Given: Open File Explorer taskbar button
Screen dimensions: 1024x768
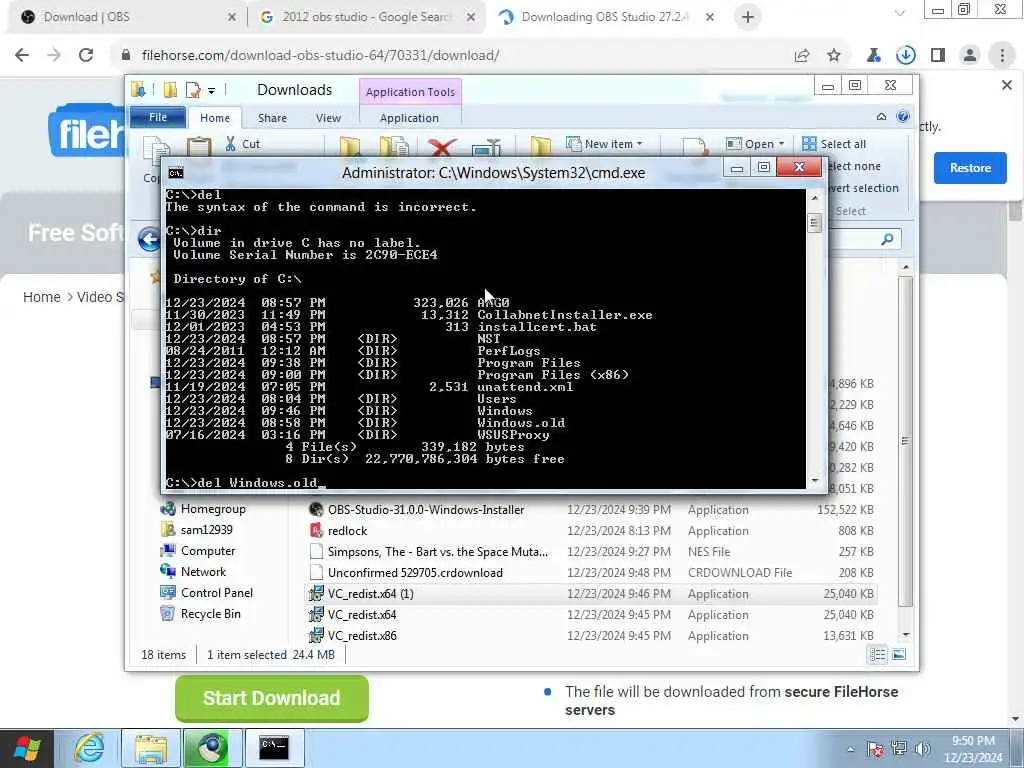Looking at the screenshot, I should [x=151, y=748].
